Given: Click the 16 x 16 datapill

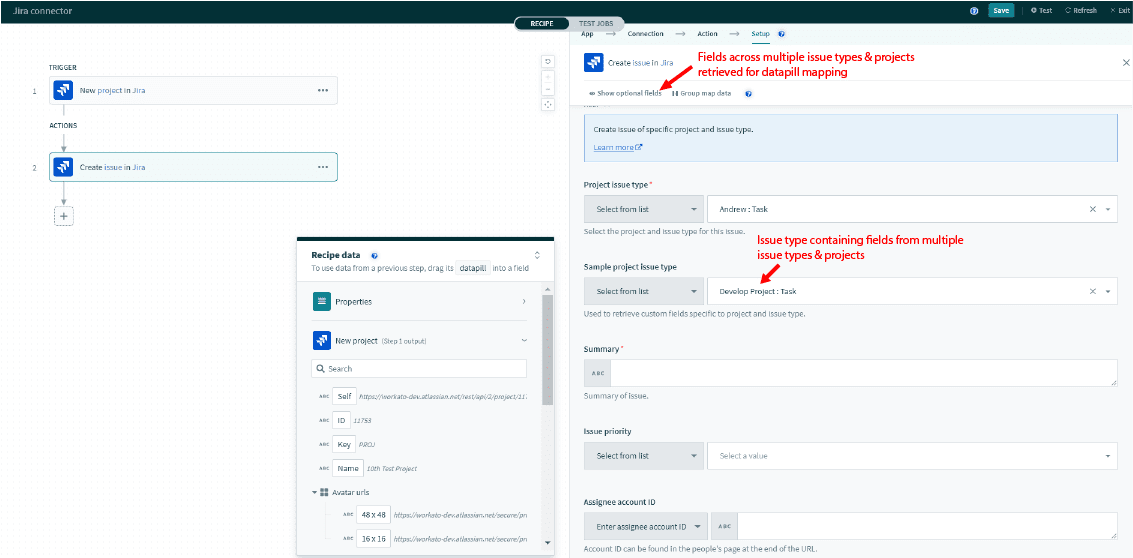Looking at the screenshot, I should (374, 538).
